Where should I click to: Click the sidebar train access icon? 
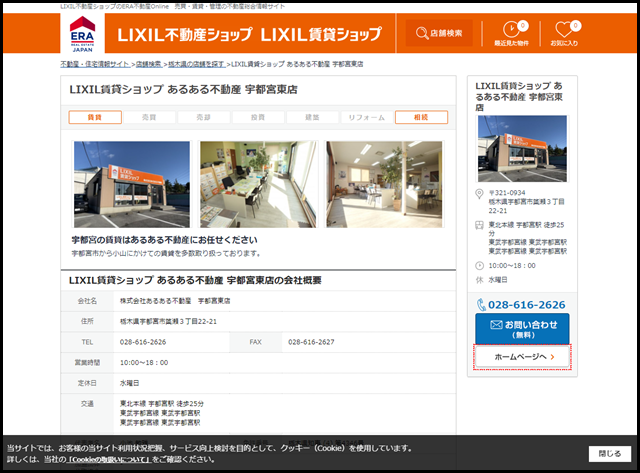pos(480,225)
